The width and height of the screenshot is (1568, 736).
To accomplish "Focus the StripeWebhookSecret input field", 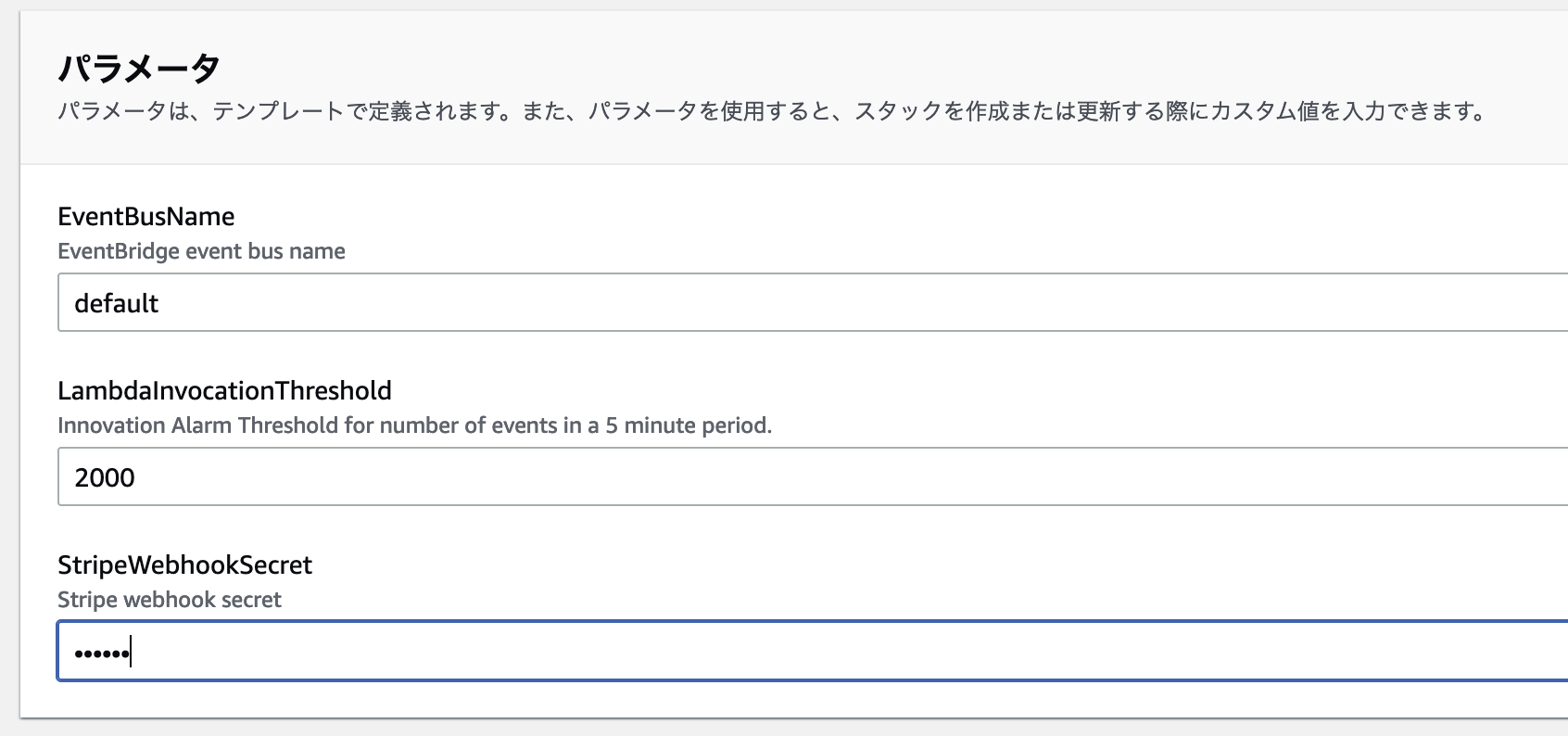I will pos(556,652).
